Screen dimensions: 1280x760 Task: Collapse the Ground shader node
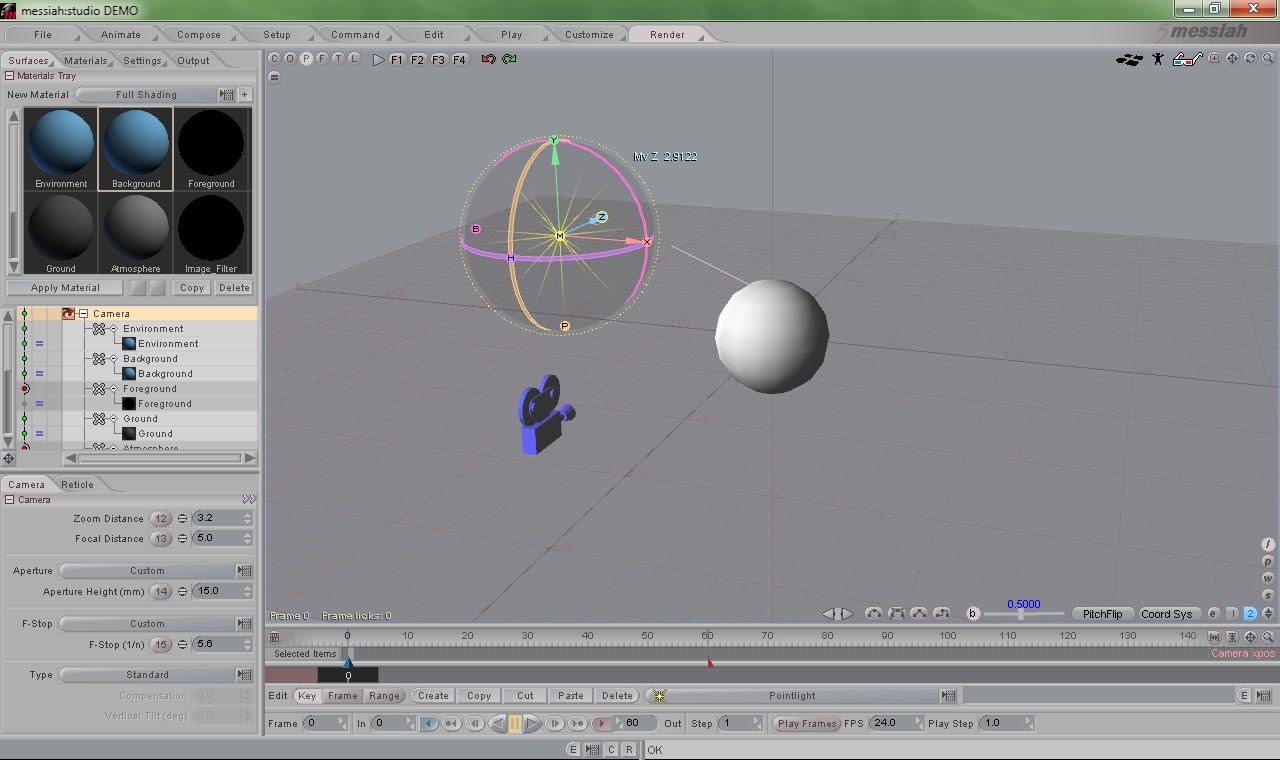point(114,418)
